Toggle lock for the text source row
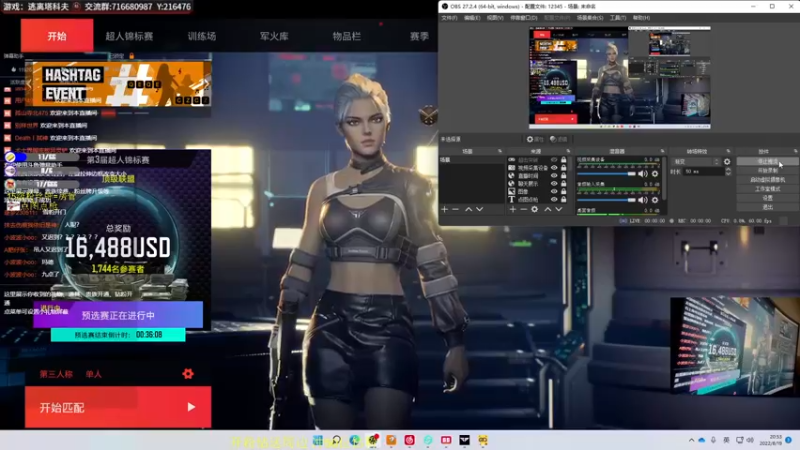 [564, 199]
